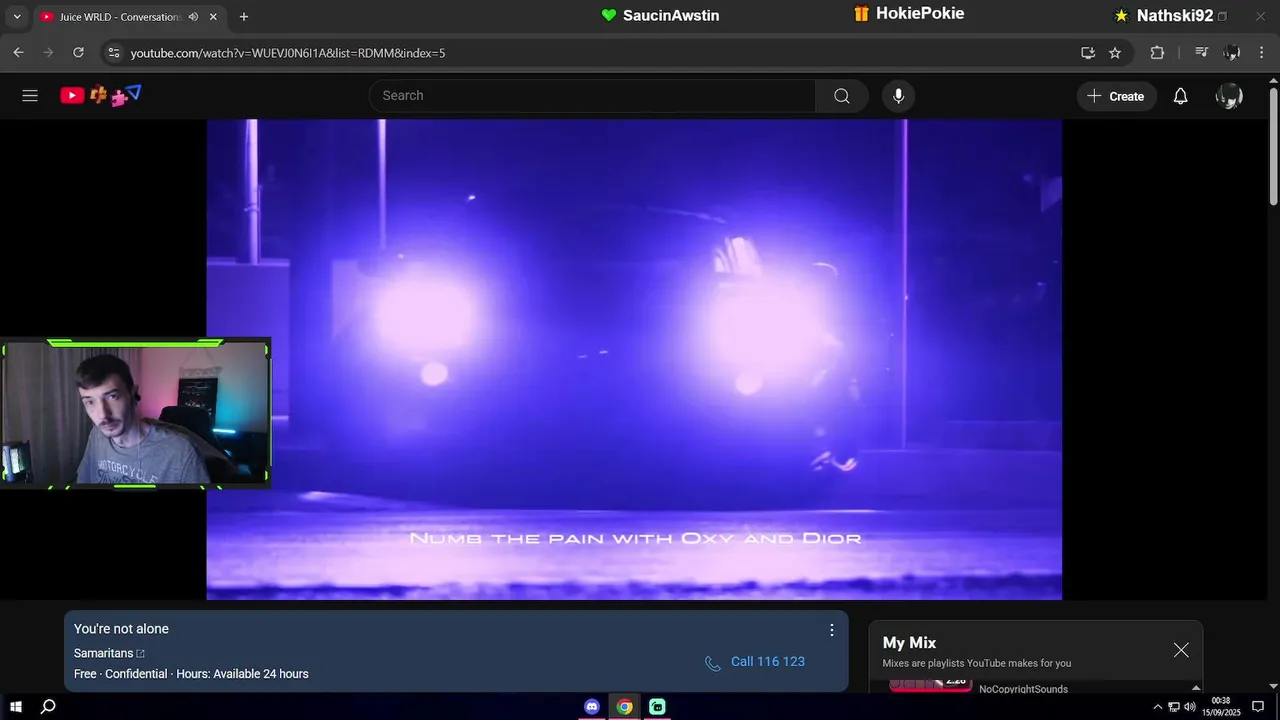
Task: Open a new browser tab
Action: [244, 17]
